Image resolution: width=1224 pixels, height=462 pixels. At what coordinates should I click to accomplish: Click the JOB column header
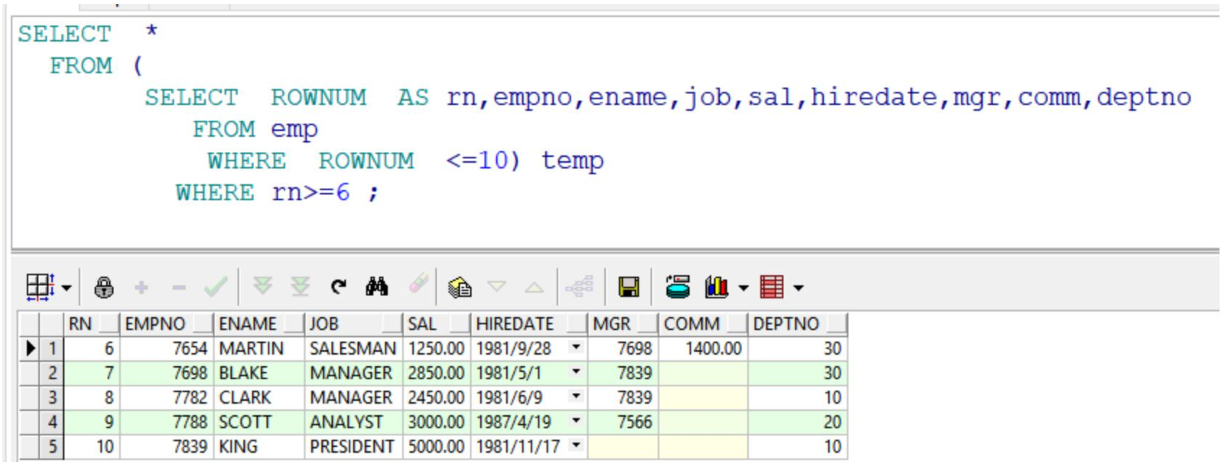[354, 324]
